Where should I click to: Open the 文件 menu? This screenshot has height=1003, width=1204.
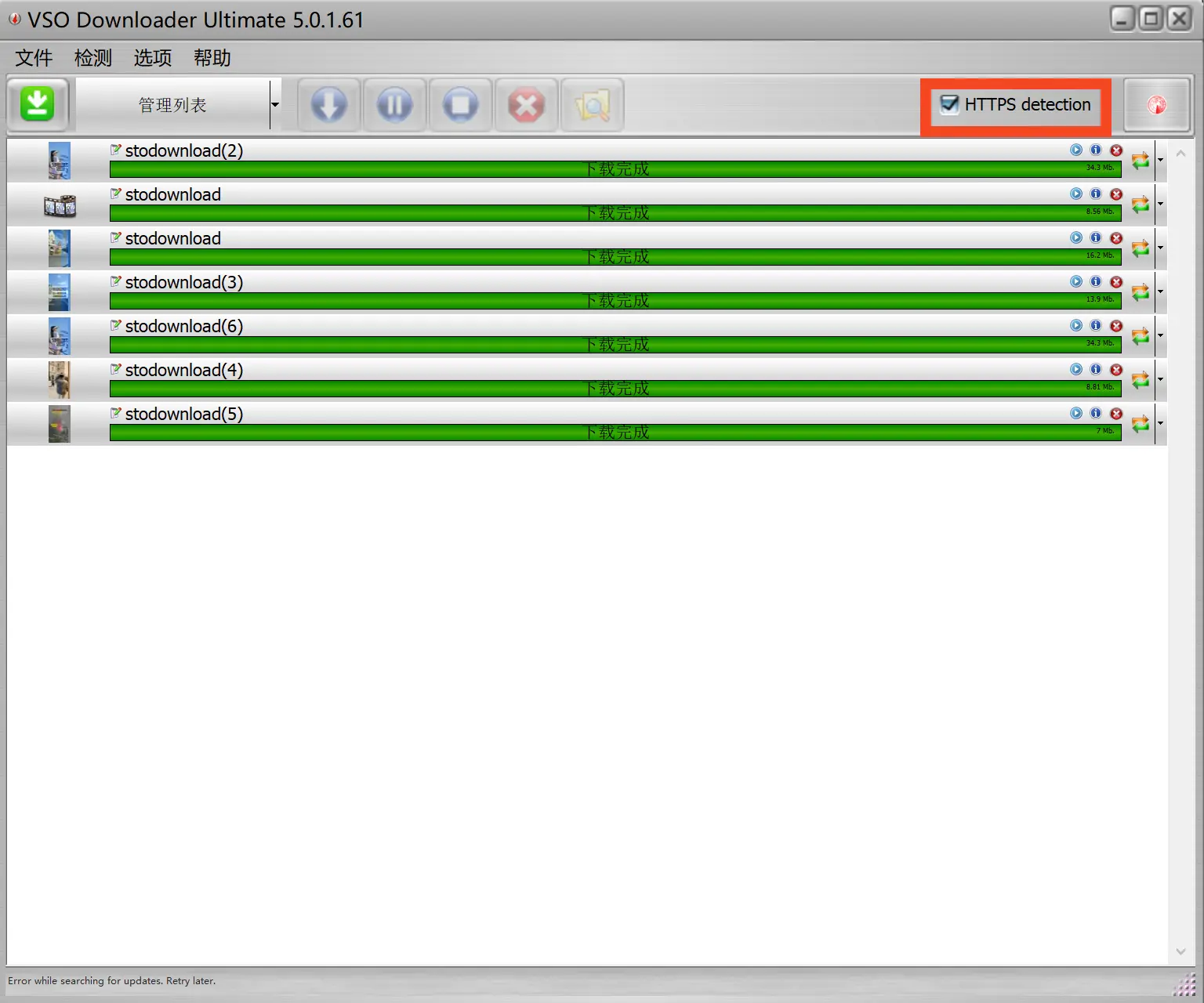click(34, 58)
